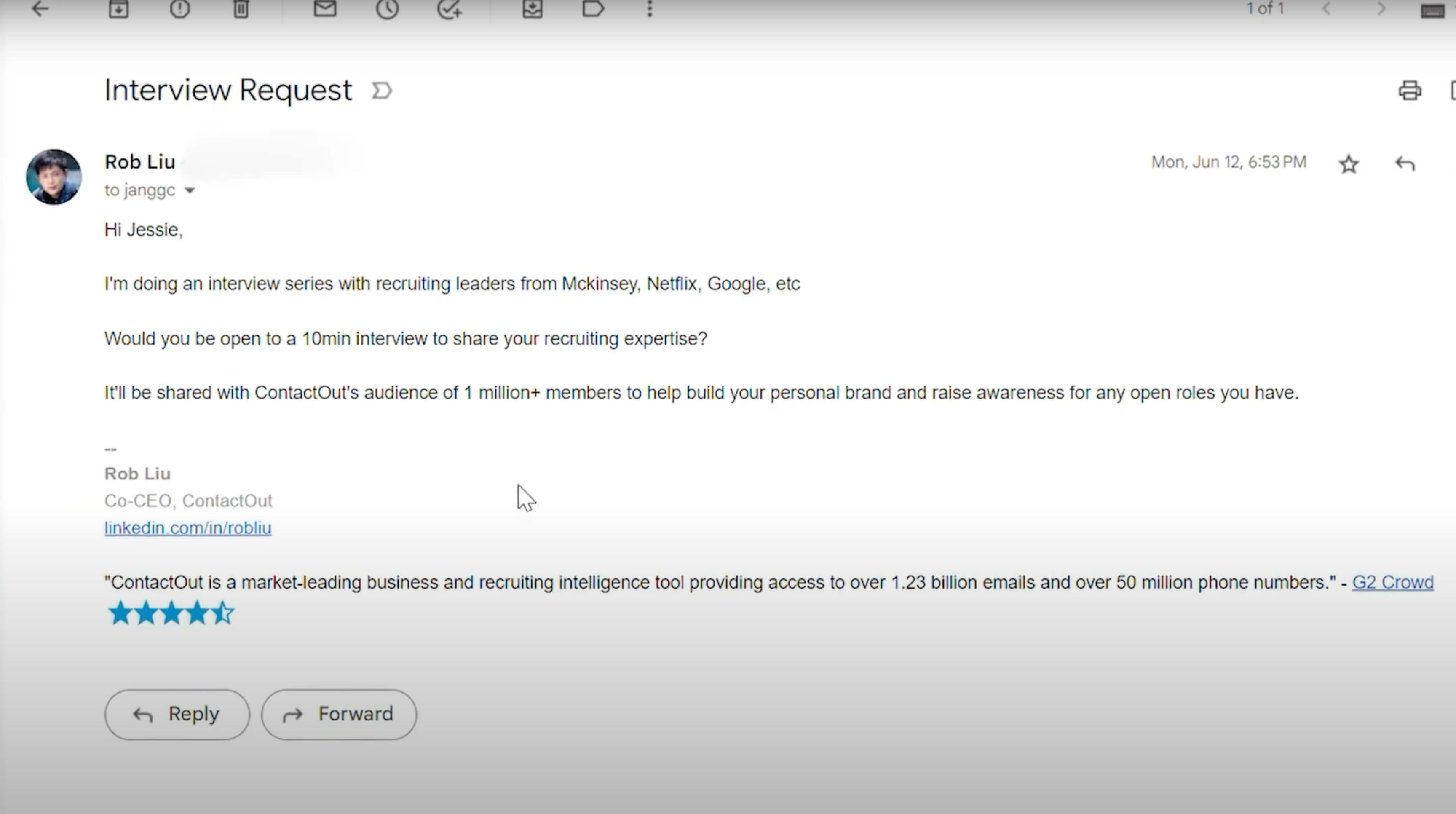Click Rob Liu's profile picture
Viewport: 1456px width, 814px height.
[54, 177]
